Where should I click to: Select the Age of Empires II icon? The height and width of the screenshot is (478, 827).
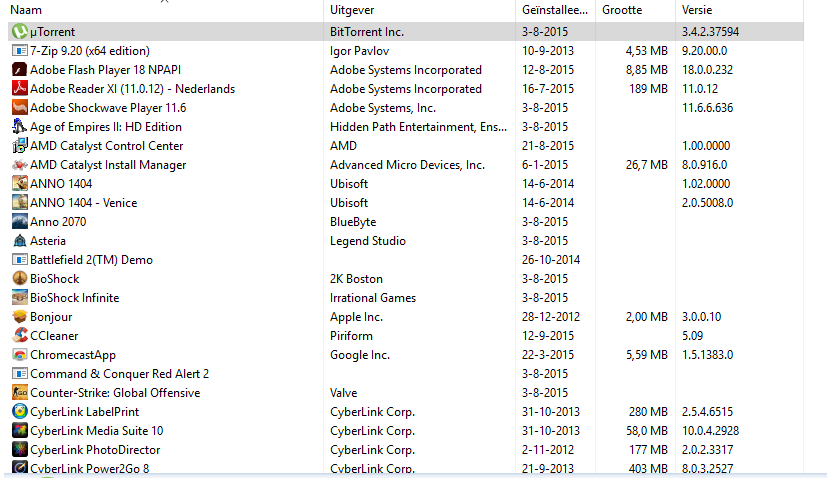[20, 127]
